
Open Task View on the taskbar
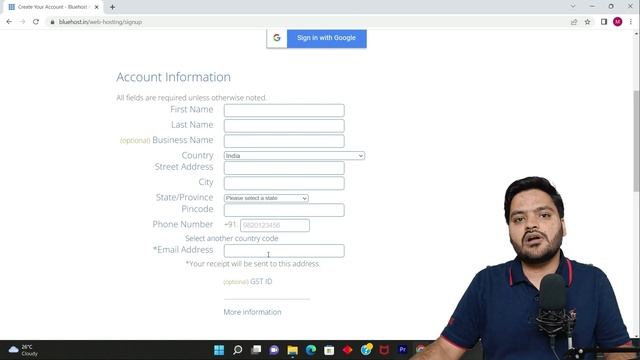point(256,350)
